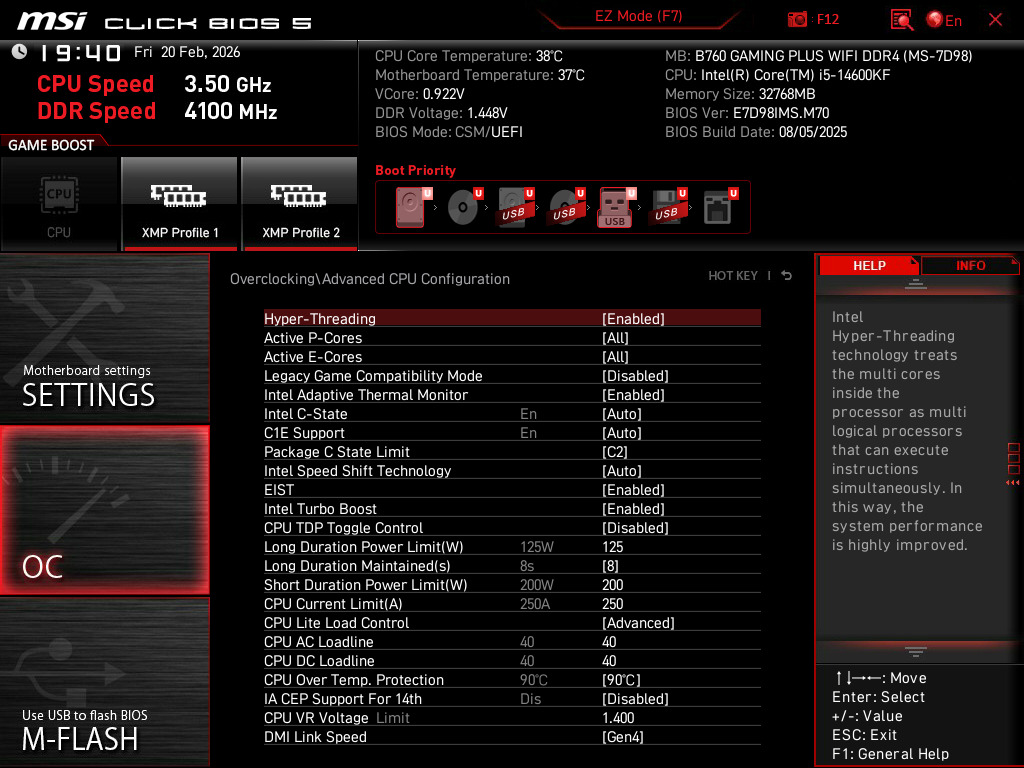This screenshot has width=1024, height=768.
Task: Enable XMP Profile 2
Action: pyautogui.click(x=300, y=204)
